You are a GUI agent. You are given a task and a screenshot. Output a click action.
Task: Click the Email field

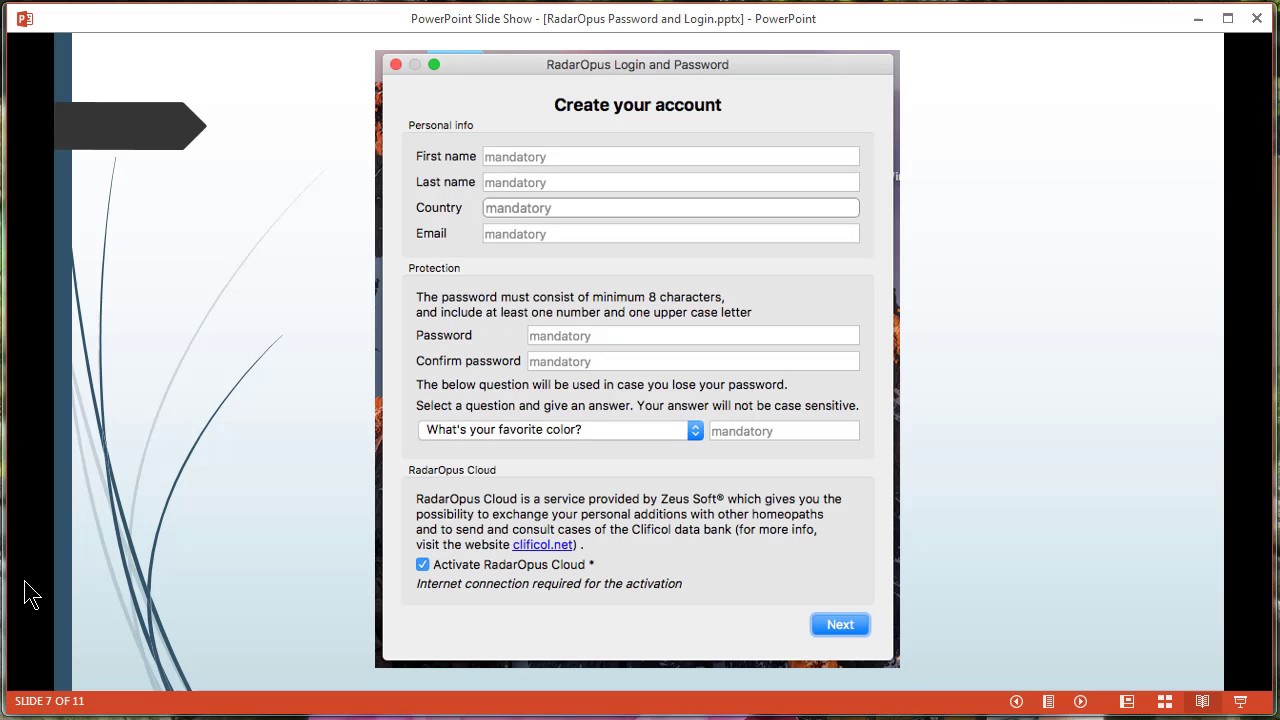(x=671, y=234)
